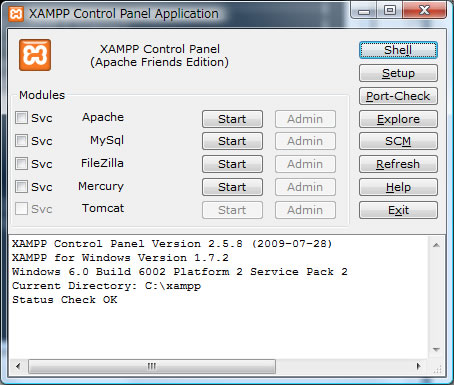Open MySql Admin

305,141
